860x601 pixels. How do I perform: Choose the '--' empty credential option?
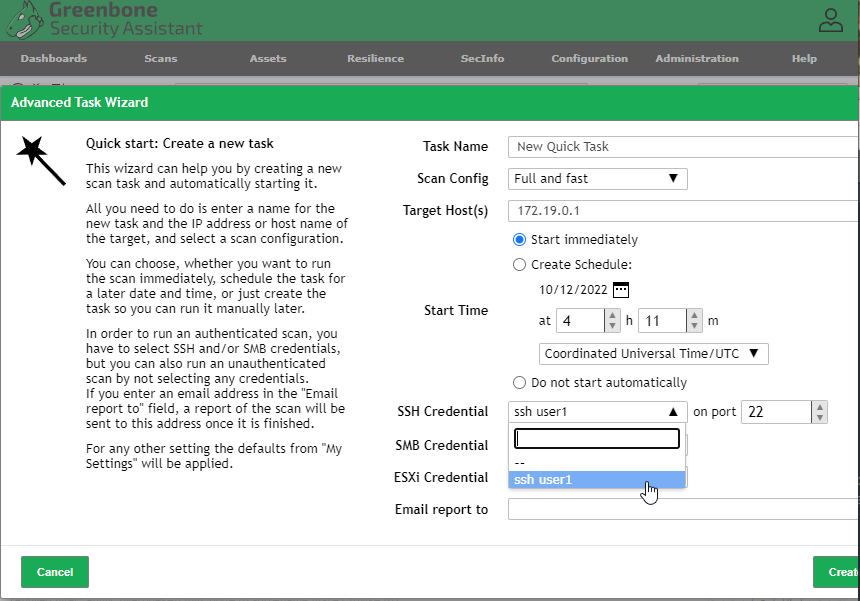click(x=597, y=462)
